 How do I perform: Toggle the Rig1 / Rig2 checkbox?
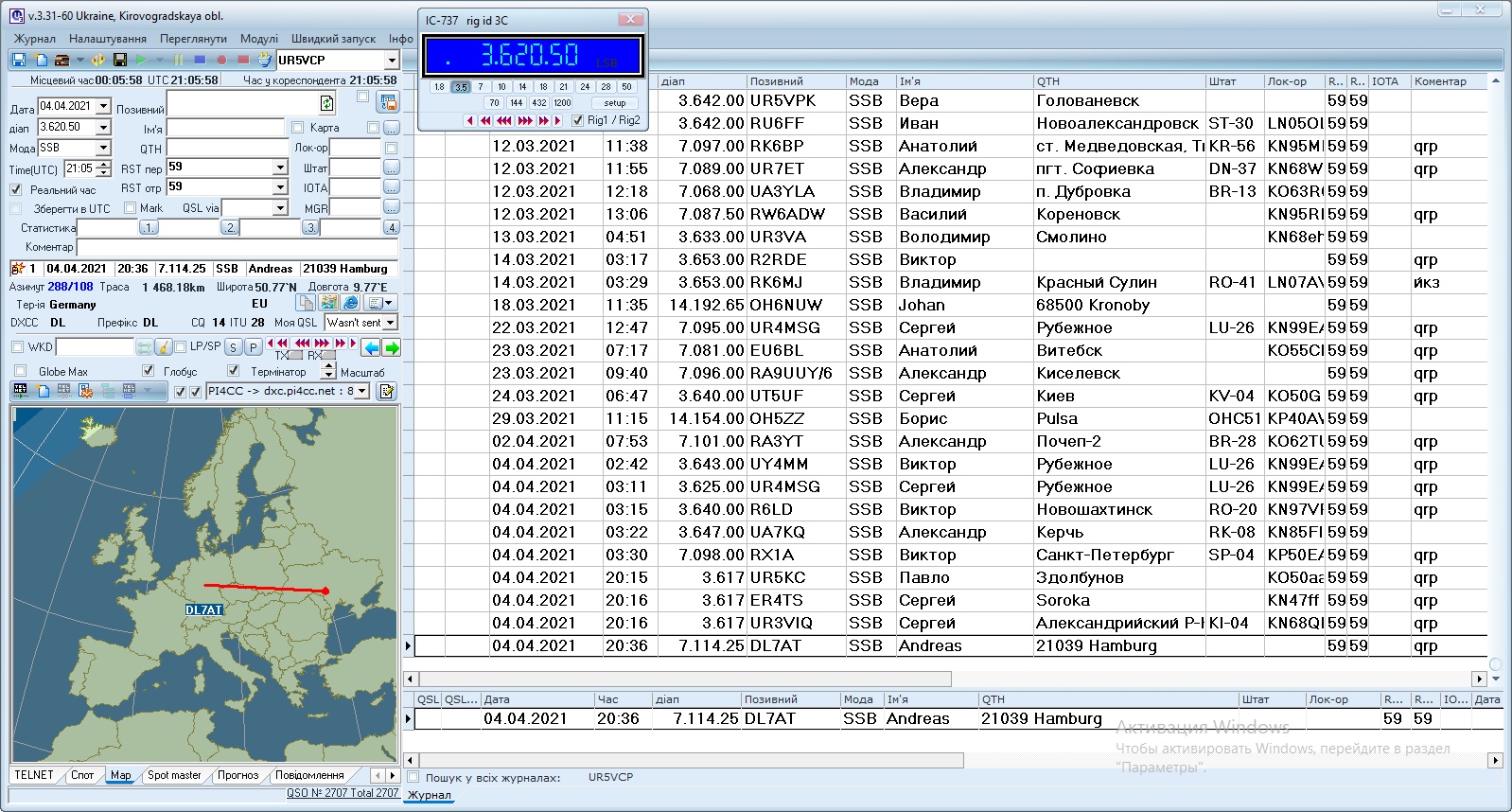578,120
